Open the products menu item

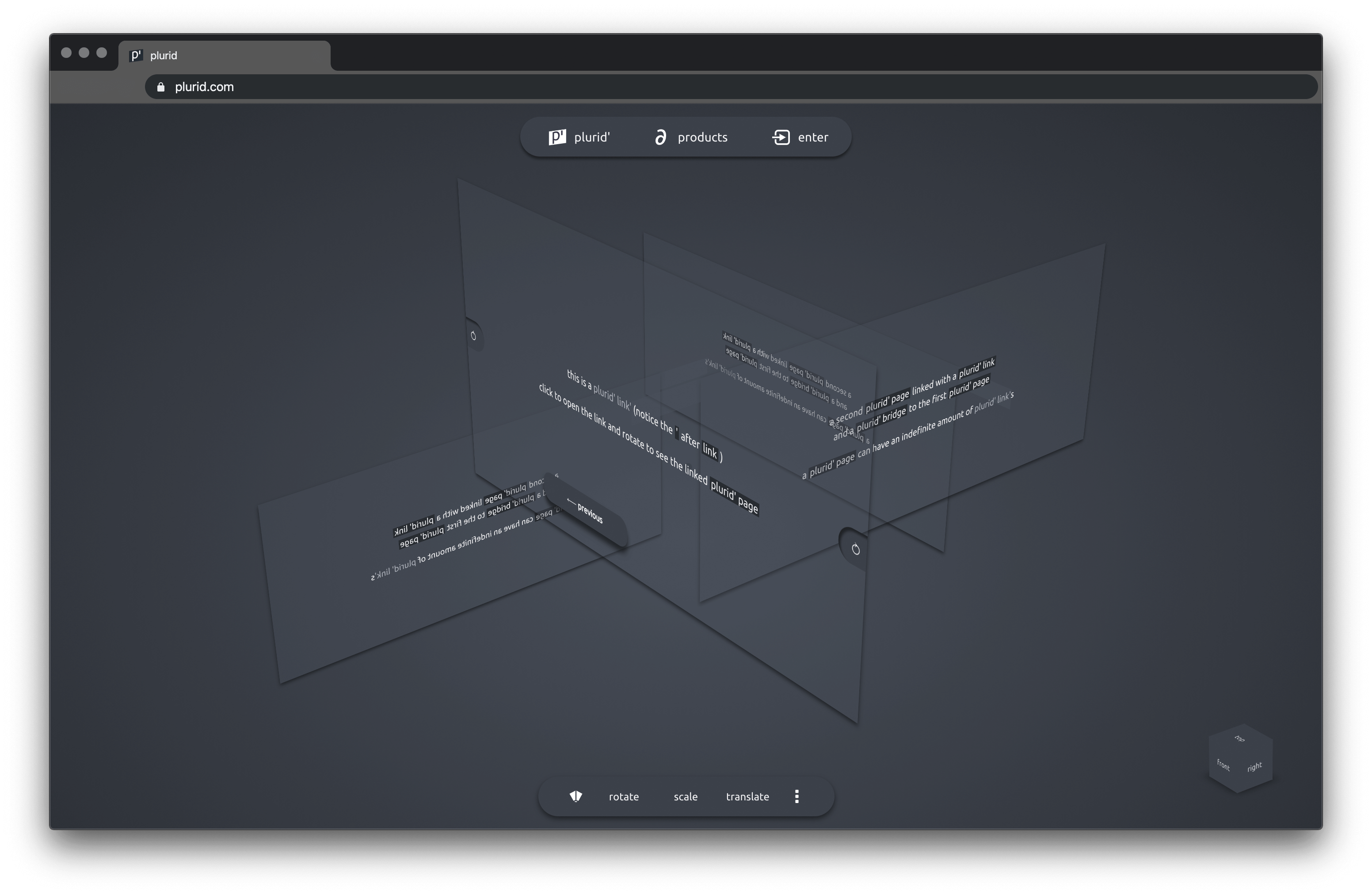click(702, 137)
